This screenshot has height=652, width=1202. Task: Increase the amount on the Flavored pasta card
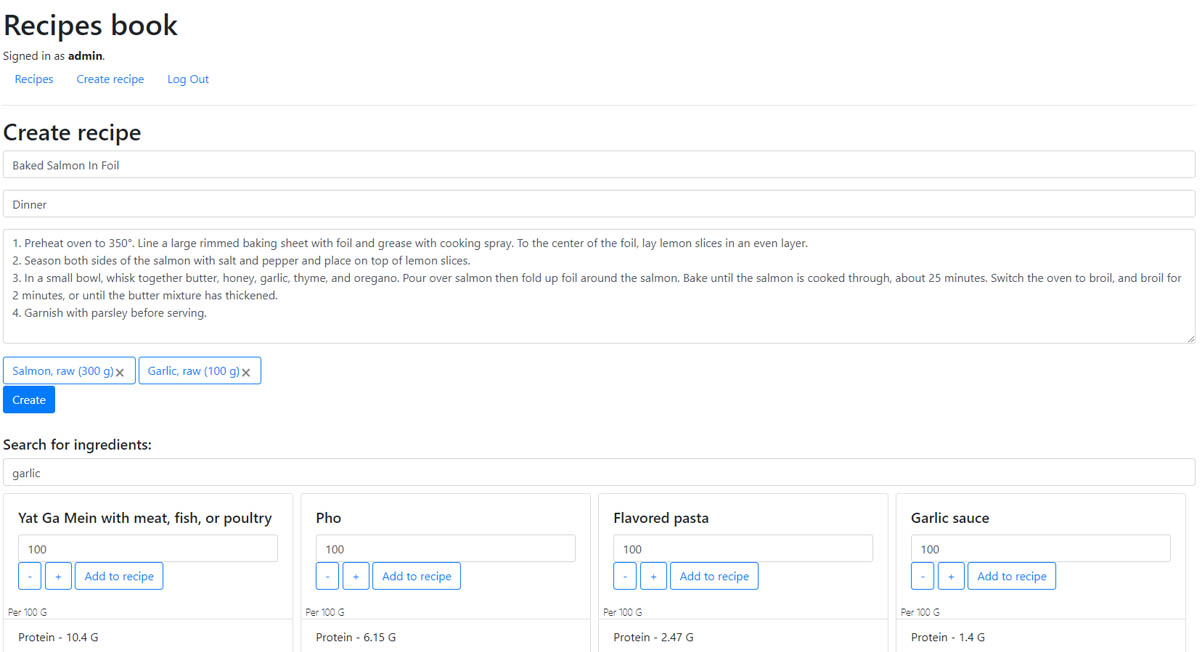(653, 576)
